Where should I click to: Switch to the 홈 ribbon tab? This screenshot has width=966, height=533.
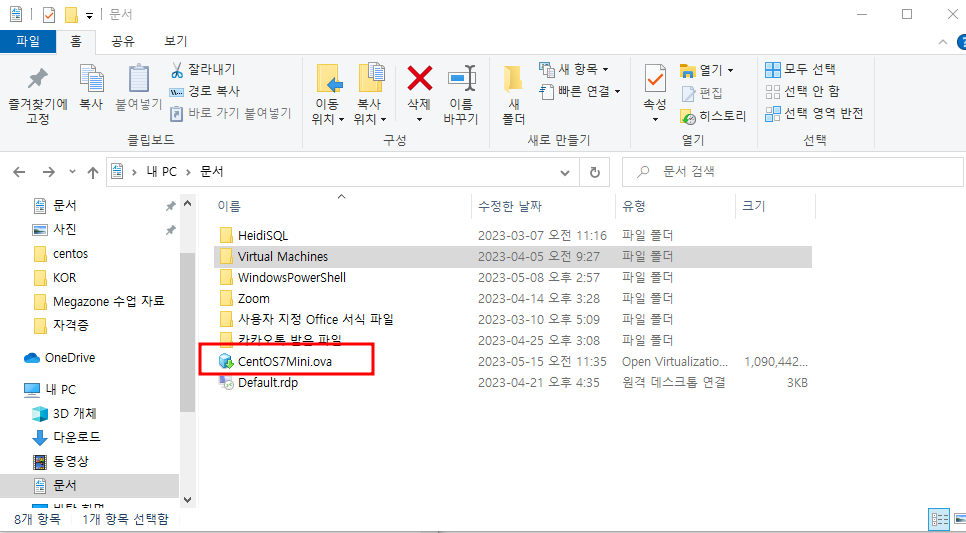click(75, 41)
